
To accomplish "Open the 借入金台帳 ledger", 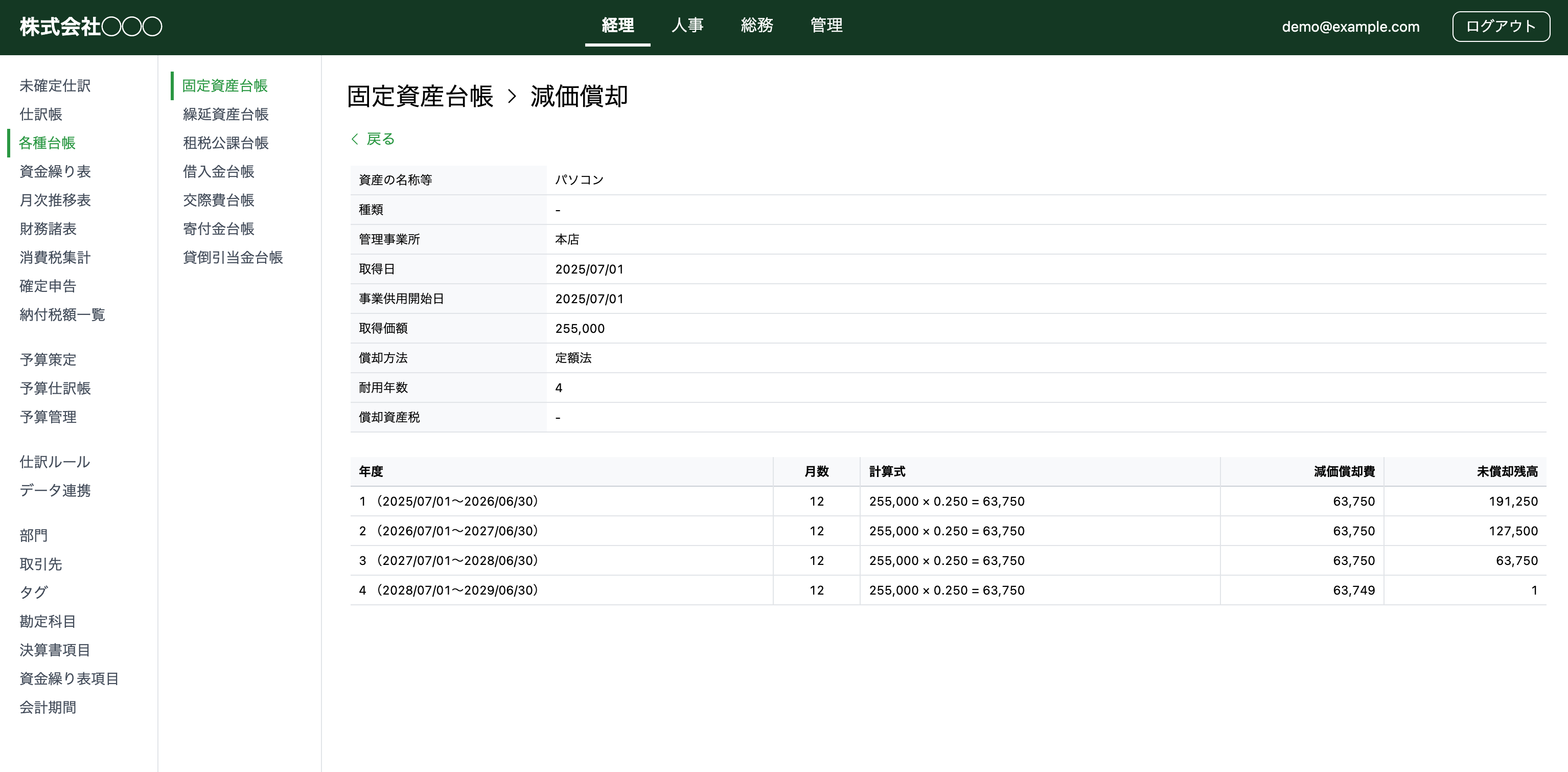I will (x=217, y=172).
